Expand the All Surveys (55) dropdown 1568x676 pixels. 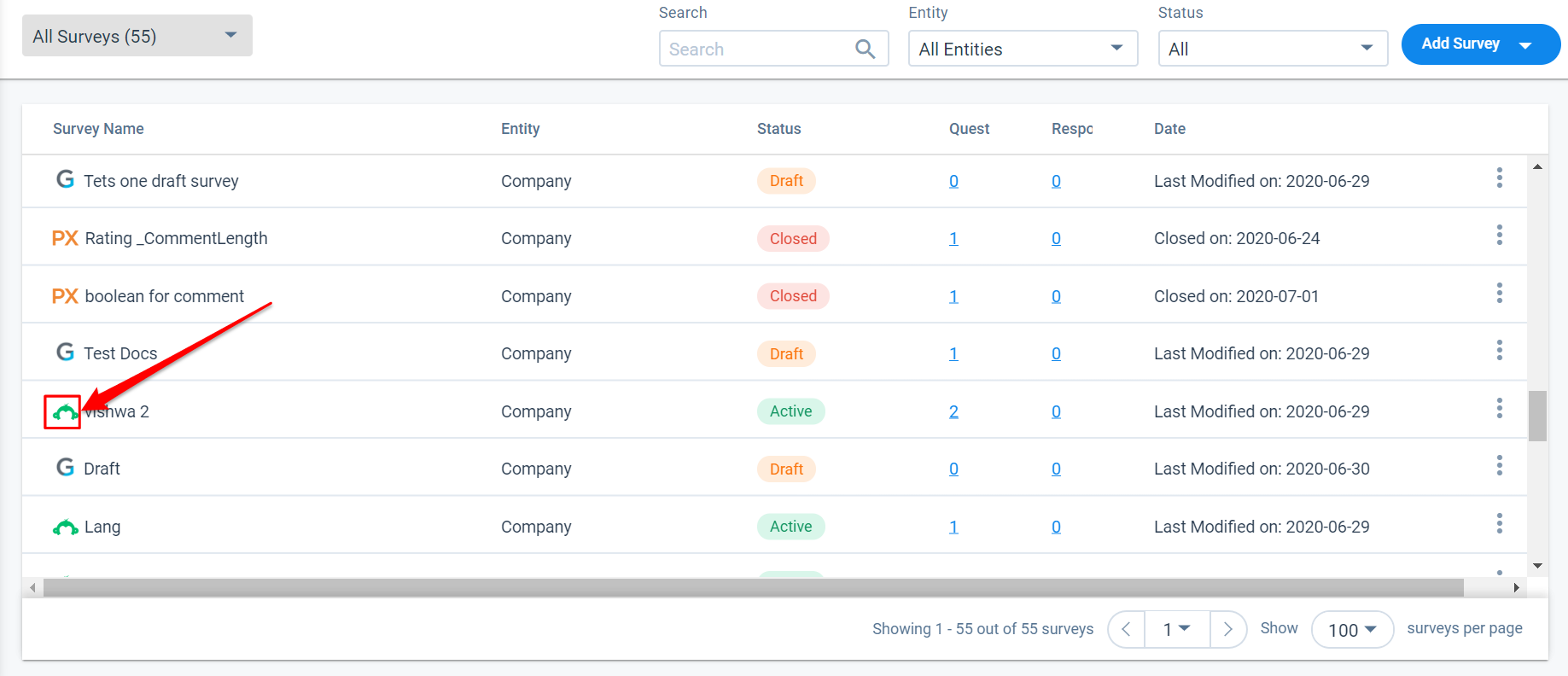[137, 36]
